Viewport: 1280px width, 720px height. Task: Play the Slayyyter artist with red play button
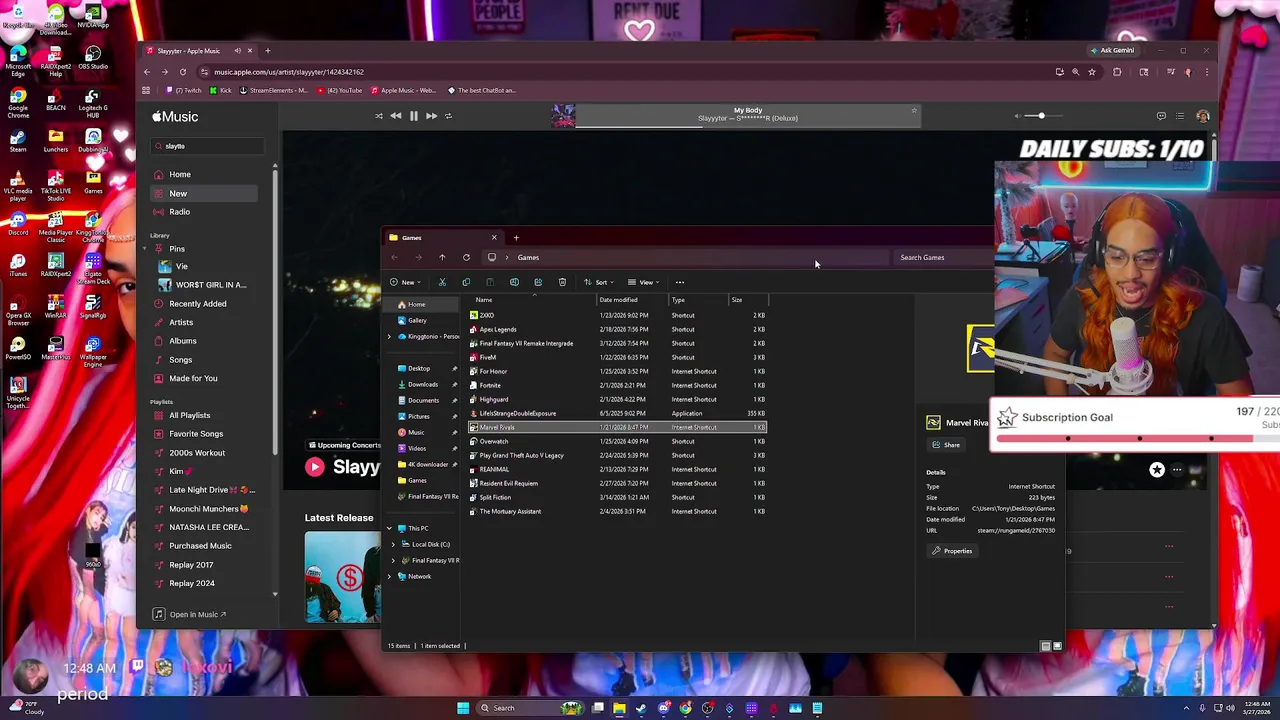pos(315,467)
